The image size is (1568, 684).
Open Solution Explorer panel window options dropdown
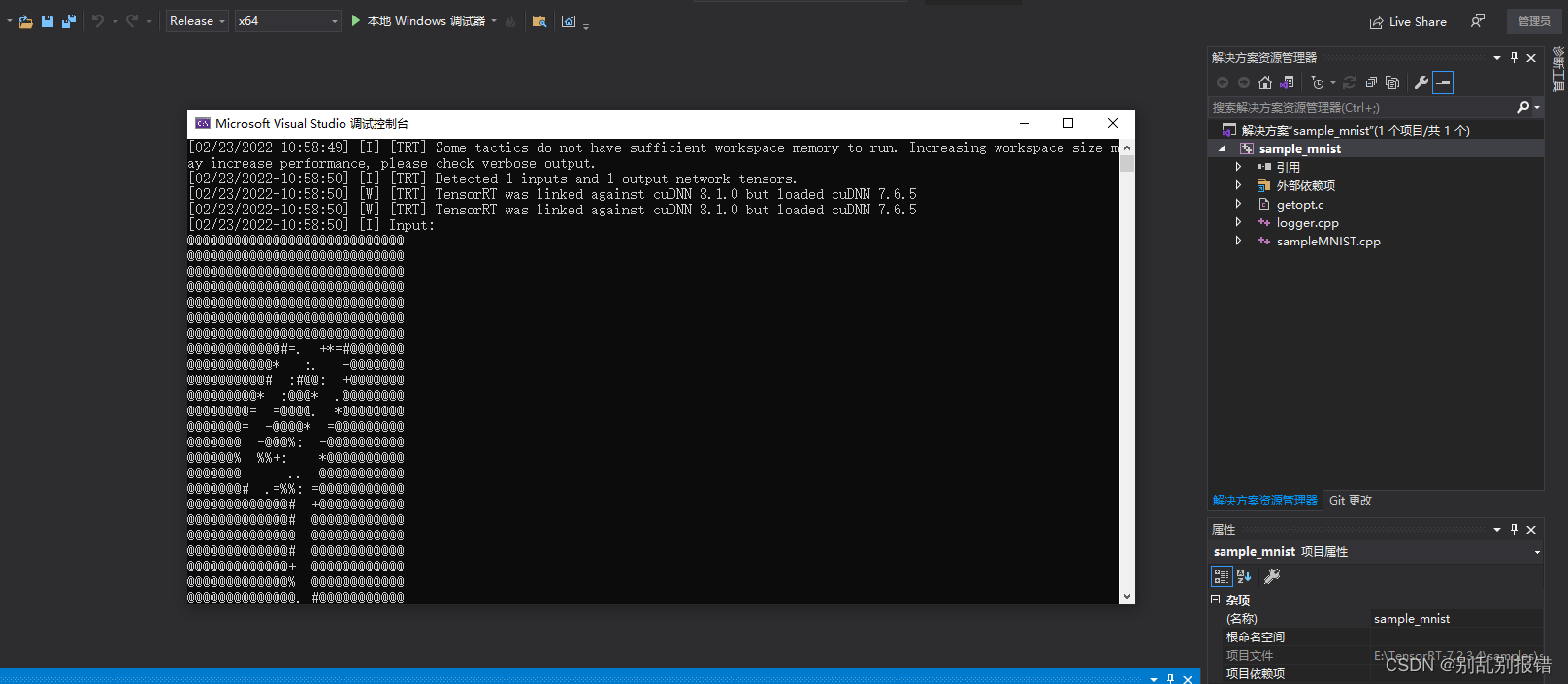[x=1497, y=58]
